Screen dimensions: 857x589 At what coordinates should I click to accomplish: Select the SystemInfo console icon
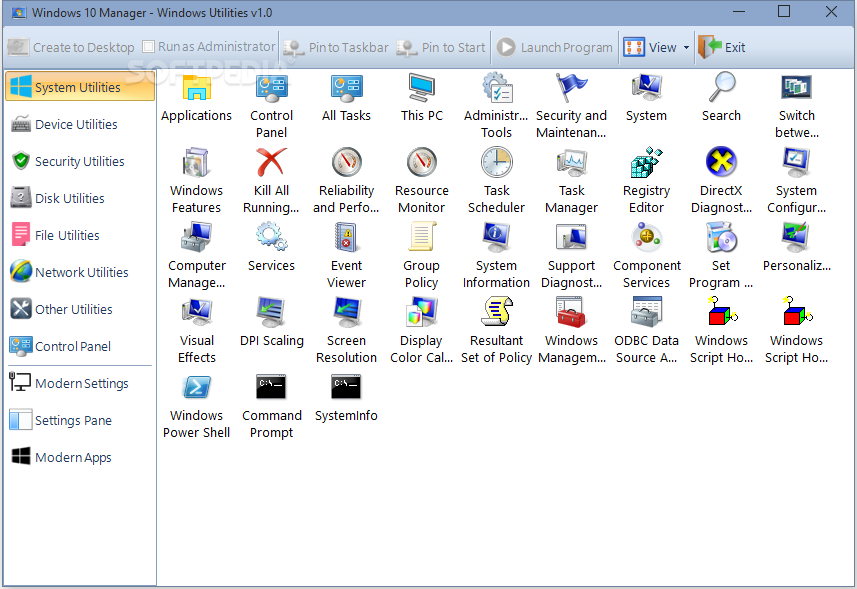pos(346,387)
